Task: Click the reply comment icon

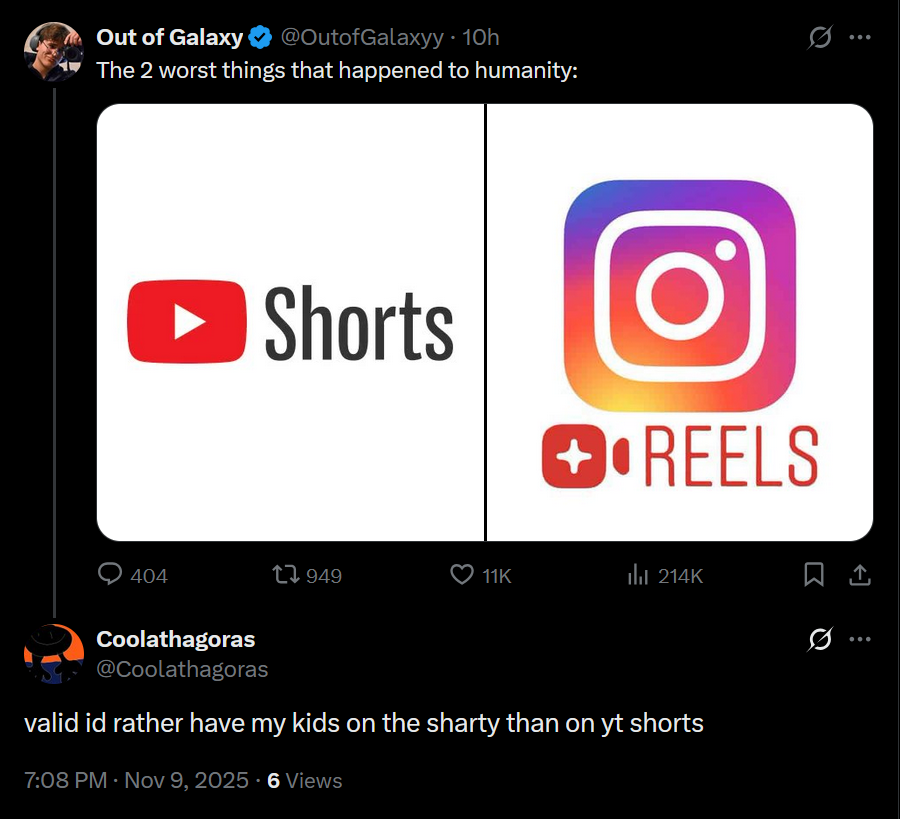Action: pos(110,575)
